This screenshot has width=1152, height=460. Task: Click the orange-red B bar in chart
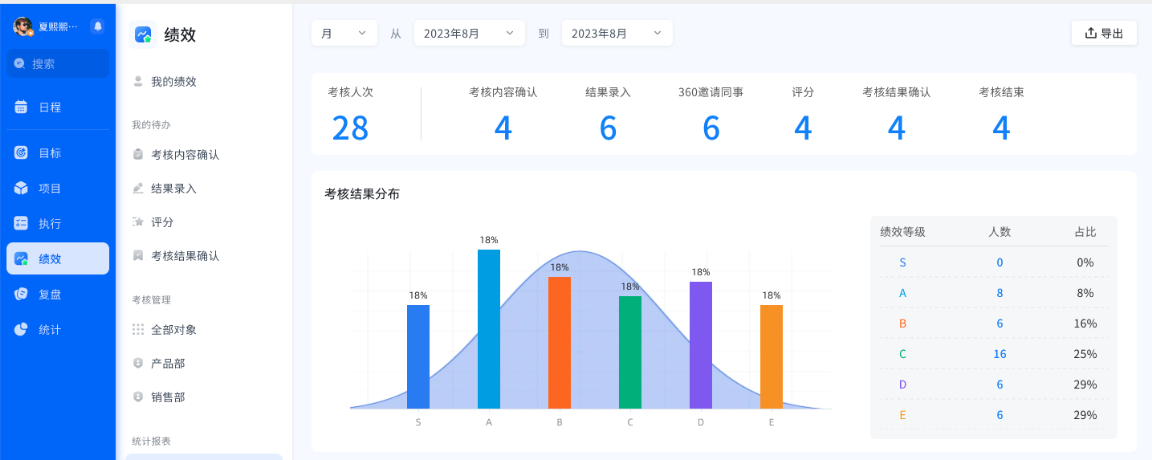tap(559, 342)
